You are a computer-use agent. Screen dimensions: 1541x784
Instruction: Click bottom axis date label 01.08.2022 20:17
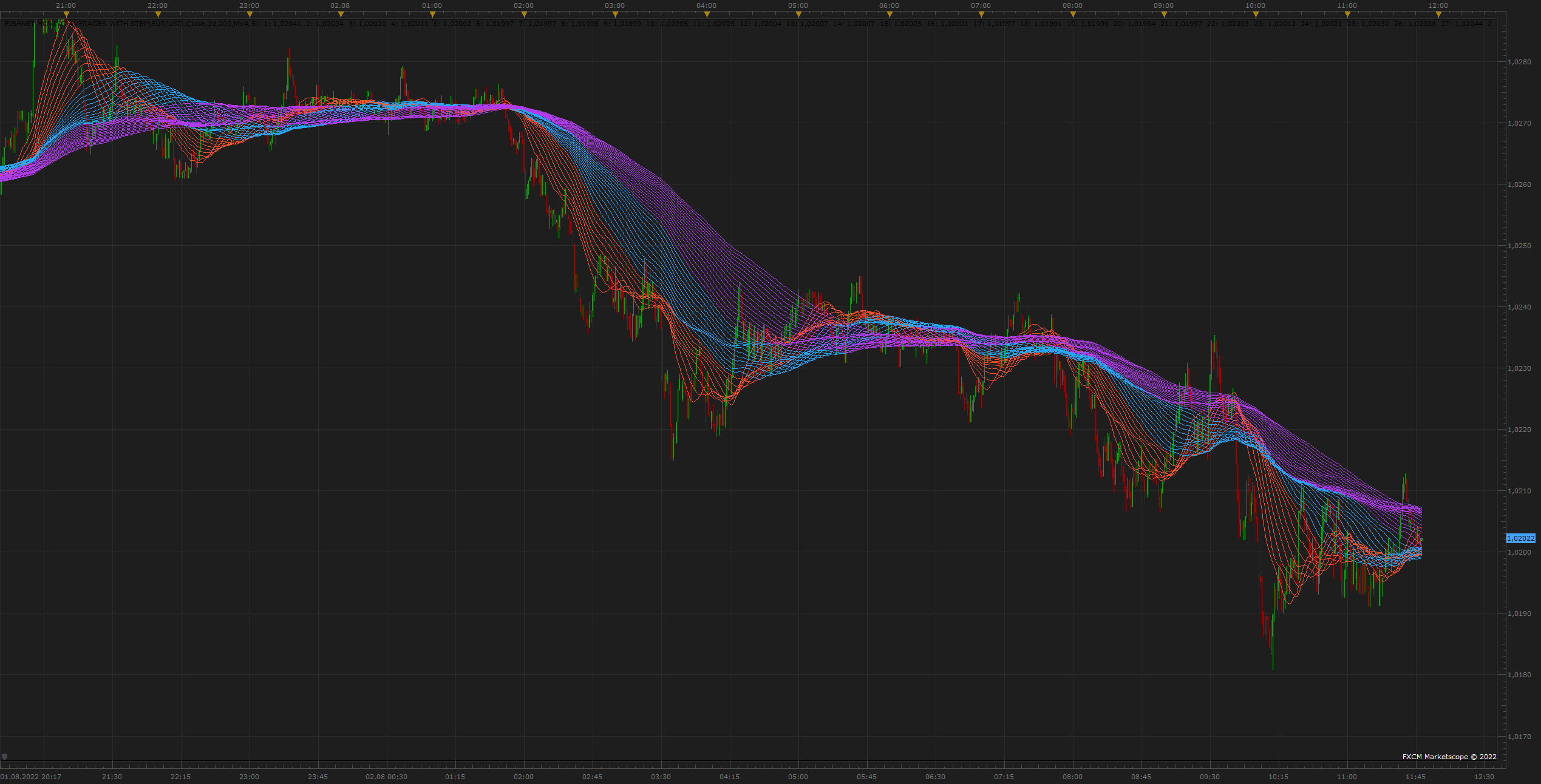(31, 777)
